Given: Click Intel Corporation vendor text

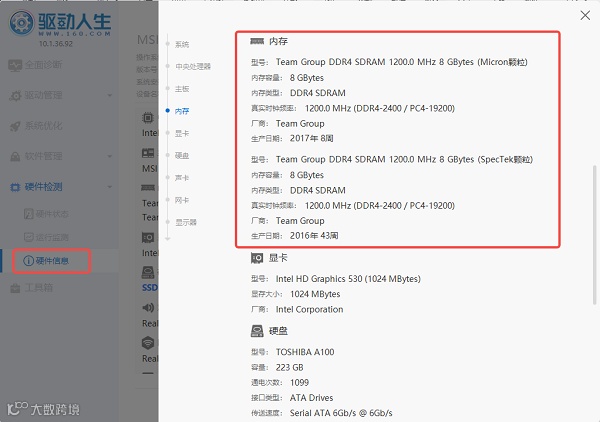Looking at the screenshot, I should [309, 310].
